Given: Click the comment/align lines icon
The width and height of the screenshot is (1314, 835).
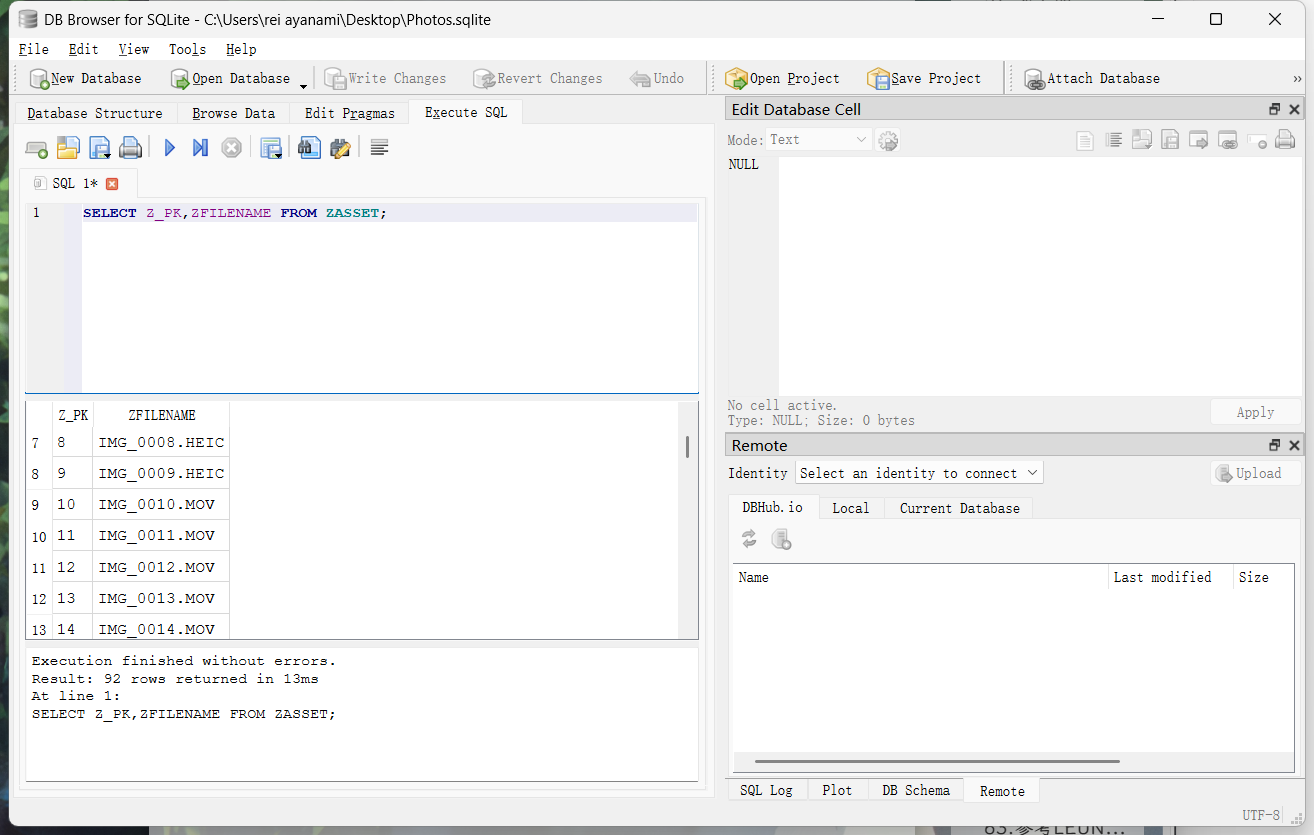Looking at the screenshot, I should click(379, 148).
